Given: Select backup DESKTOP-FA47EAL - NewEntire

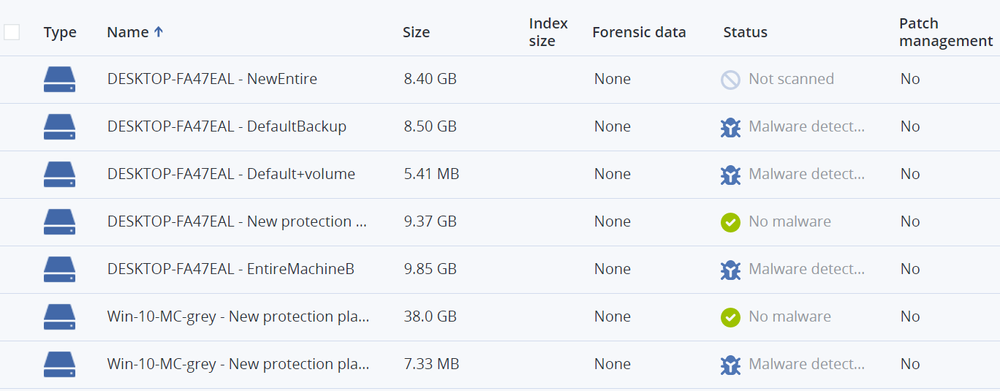Looking at the screenshot, I should click(x=212, y=79).
